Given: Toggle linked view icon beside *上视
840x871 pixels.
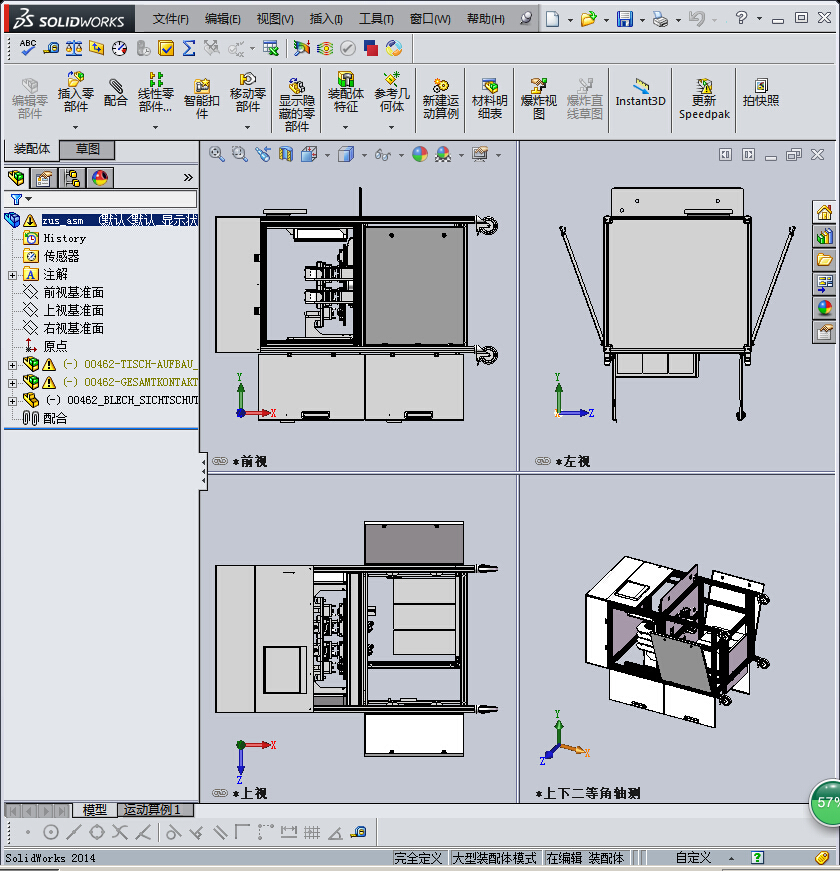Looking at the screenshot, I should click(220, 793).
